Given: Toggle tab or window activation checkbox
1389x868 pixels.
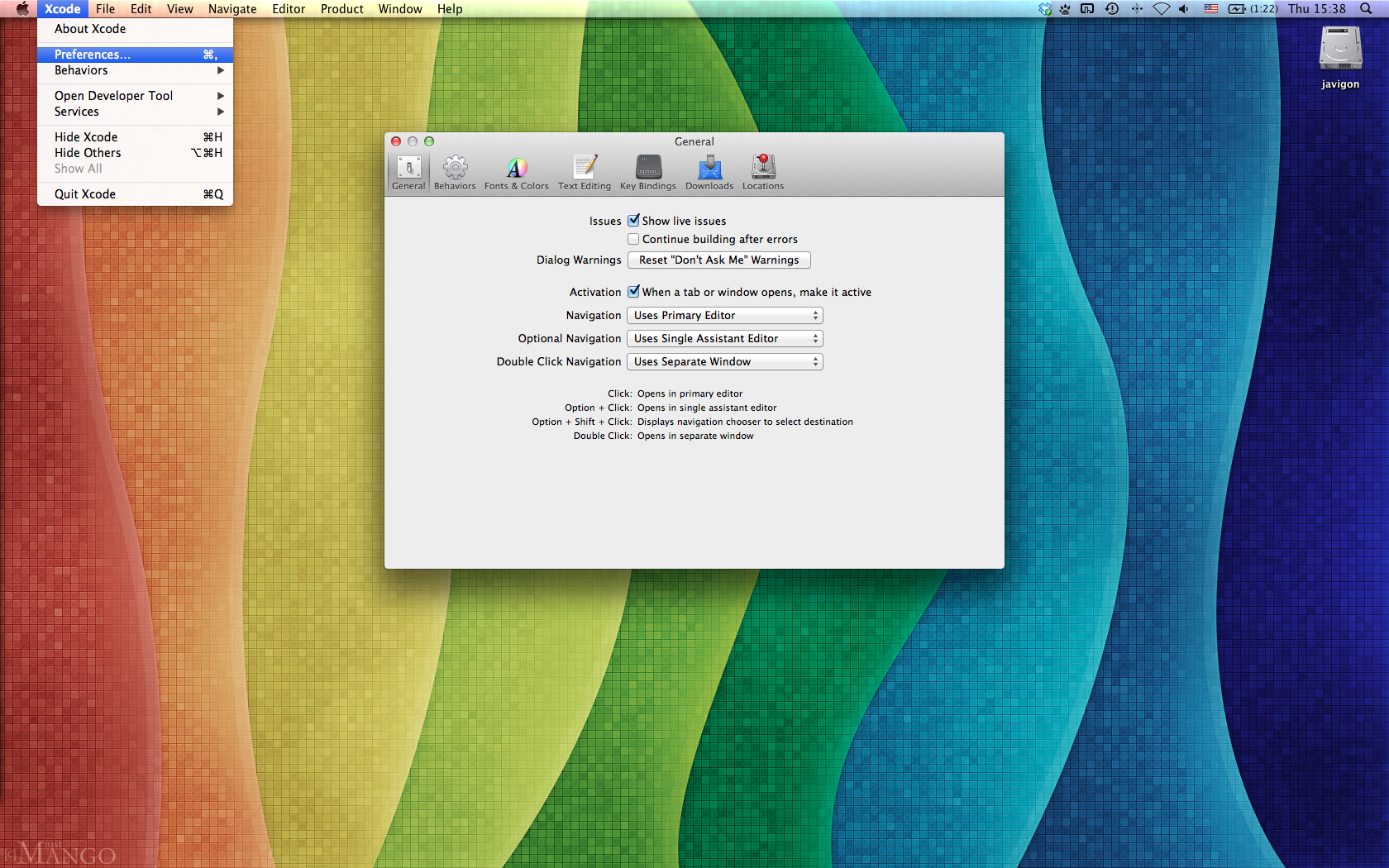Looking at the screenshot, I should [x=633, y=292].
